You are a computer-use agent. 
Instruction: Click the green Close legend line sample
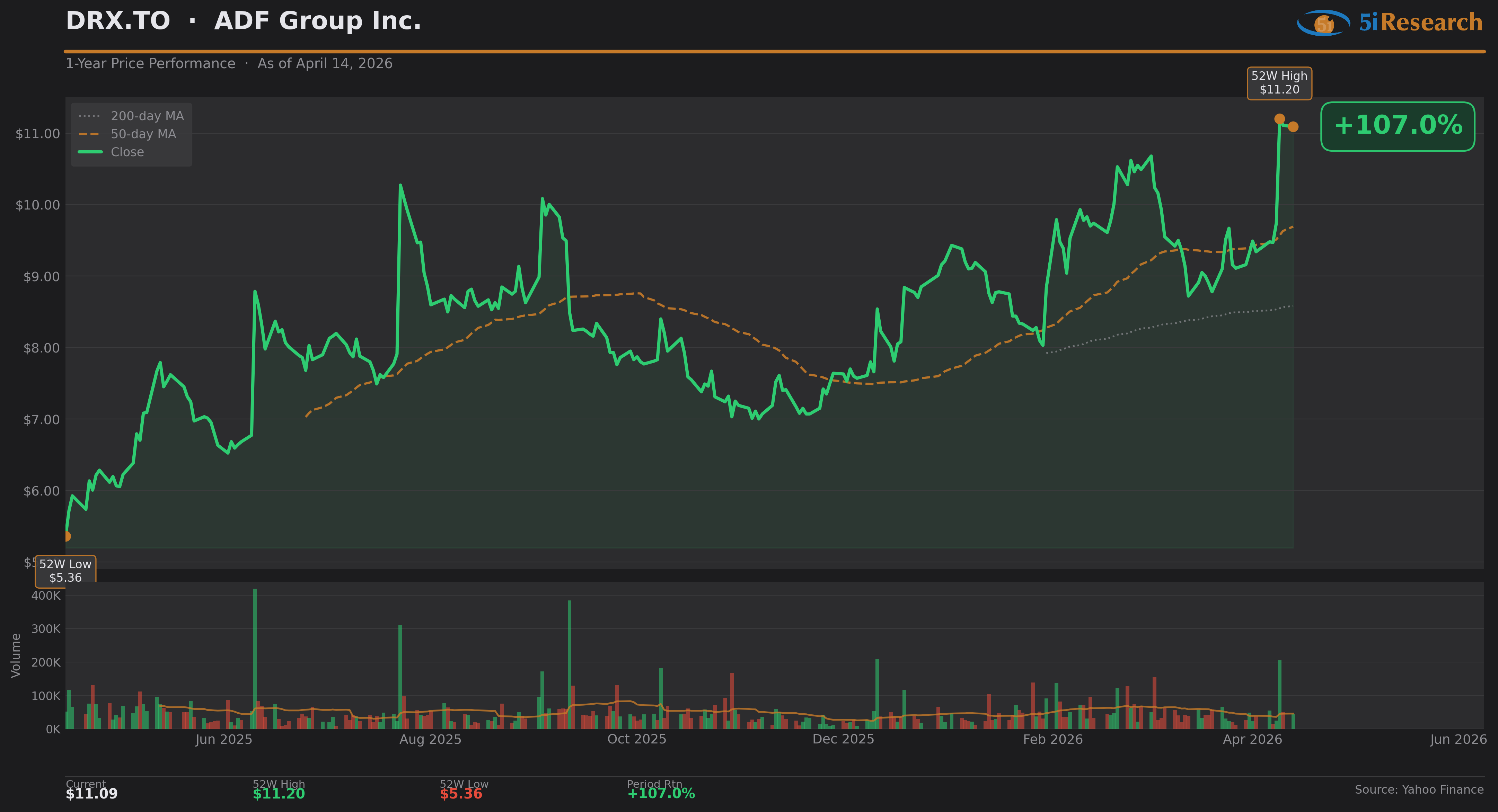point(89,152)
